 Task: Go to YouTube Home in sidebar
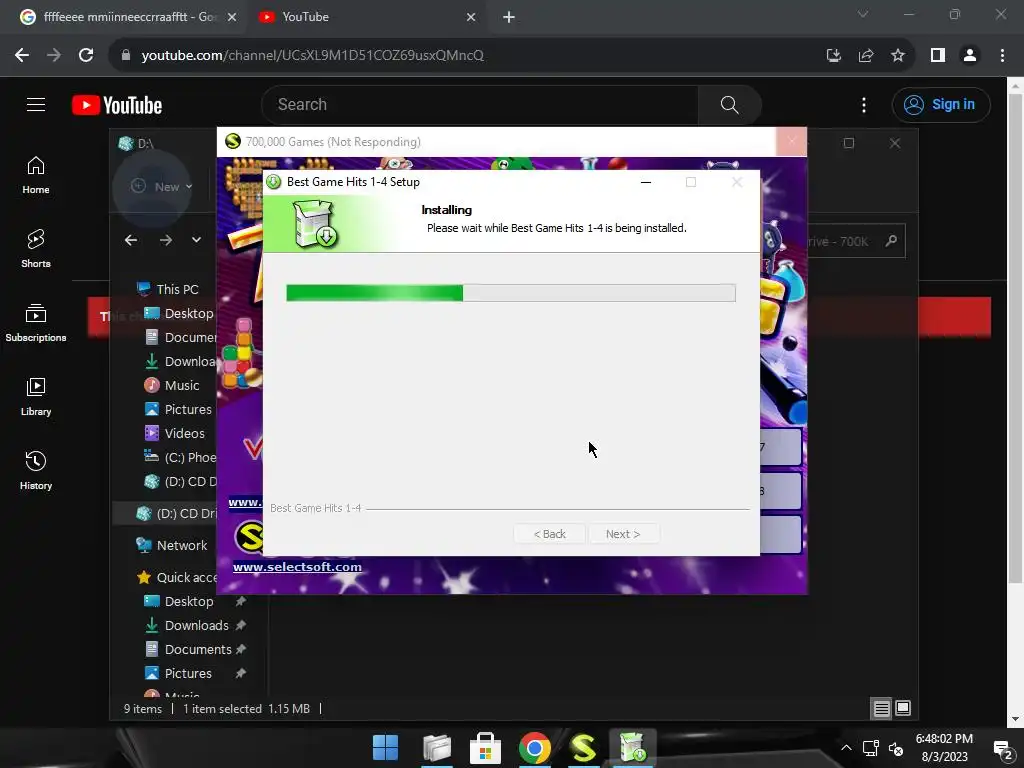coord(36,175)
